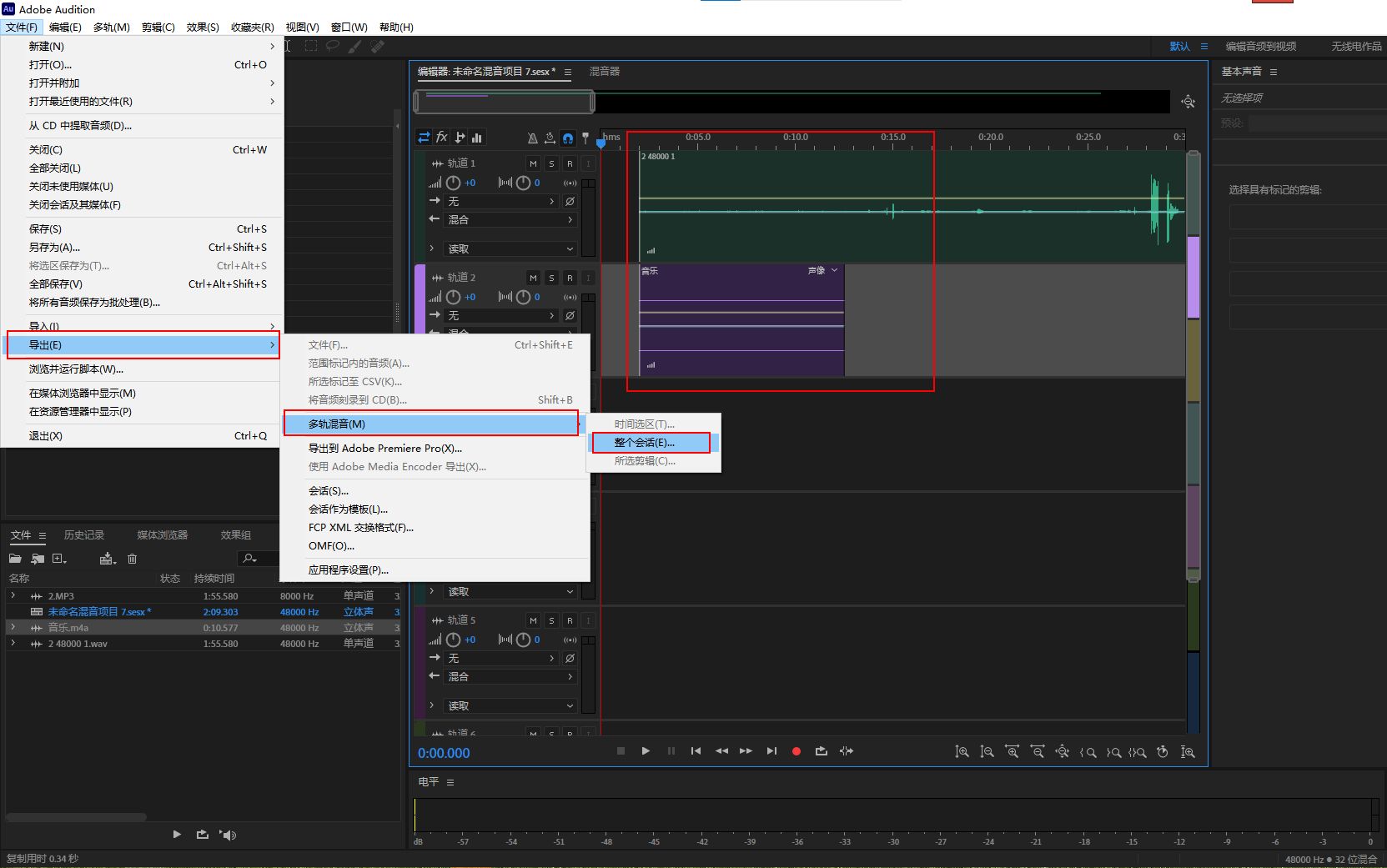Viewport: 1387px width, 868px height.
Task: Click the red Record button
Action: (x=797, y=751)
